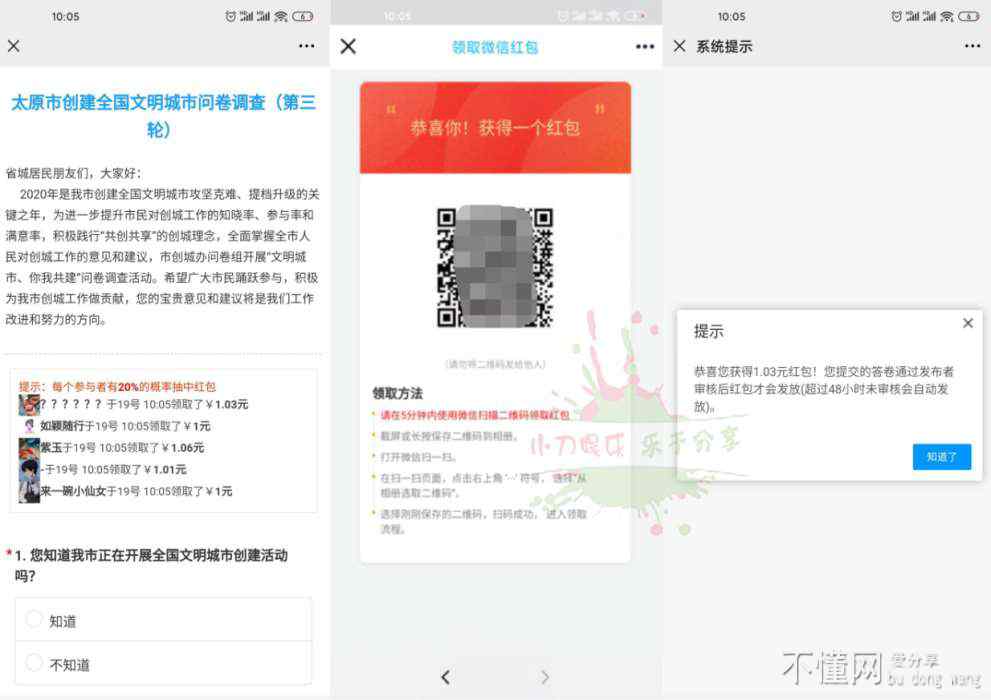Tap the Wi-Fi icon in the 系统提示 status bar
Viewport: 991px width, 700px height.
point(947,16)
